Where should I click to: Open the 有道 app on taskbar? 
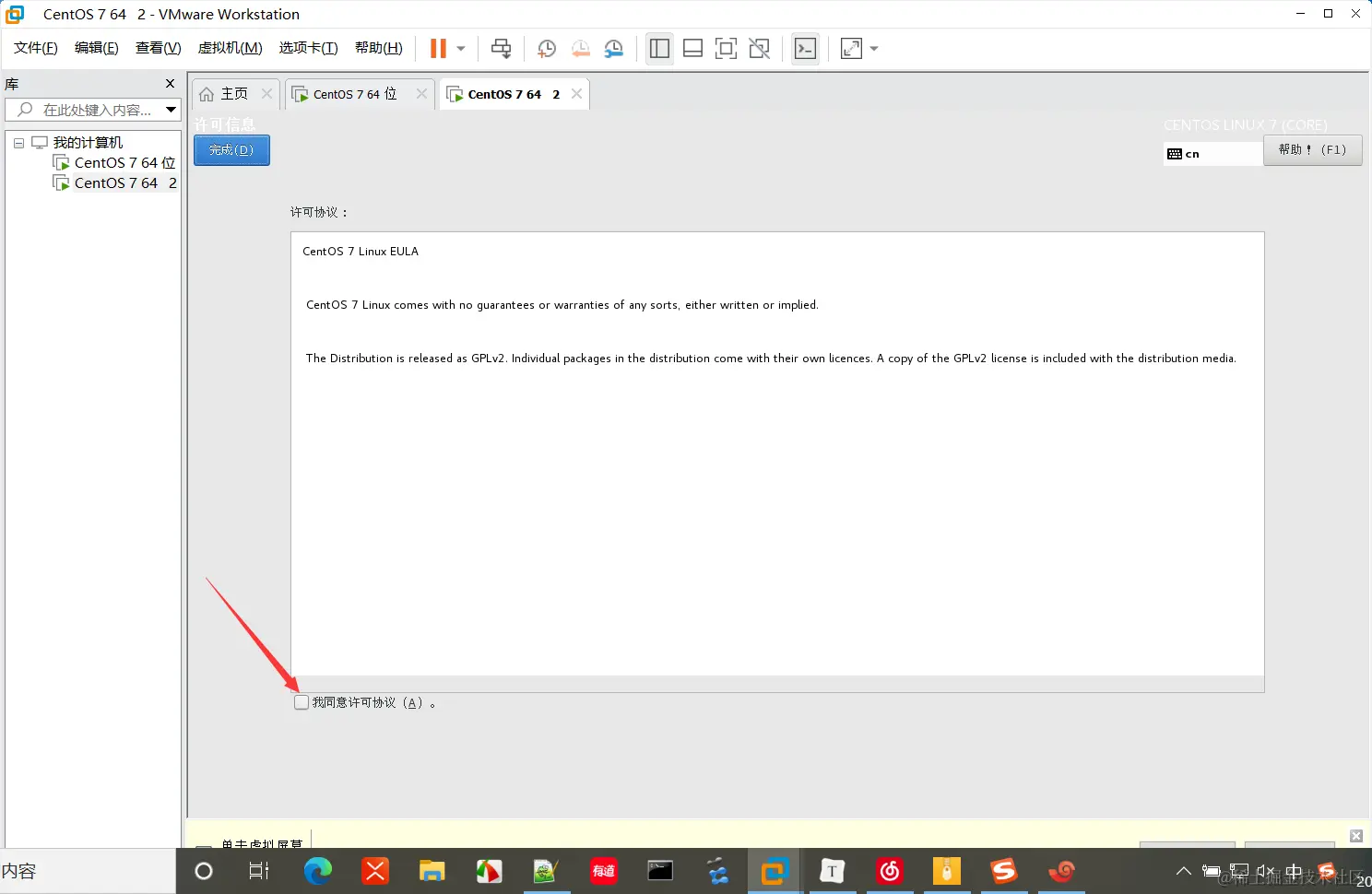coord(603,871)
